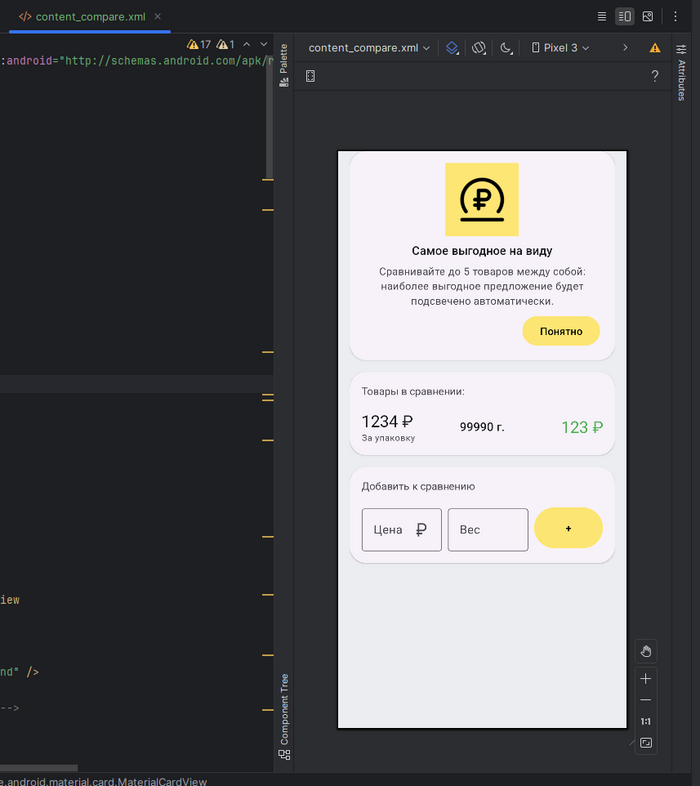Activate the pan hand tool
700x786 pixels.
[646, 652]
